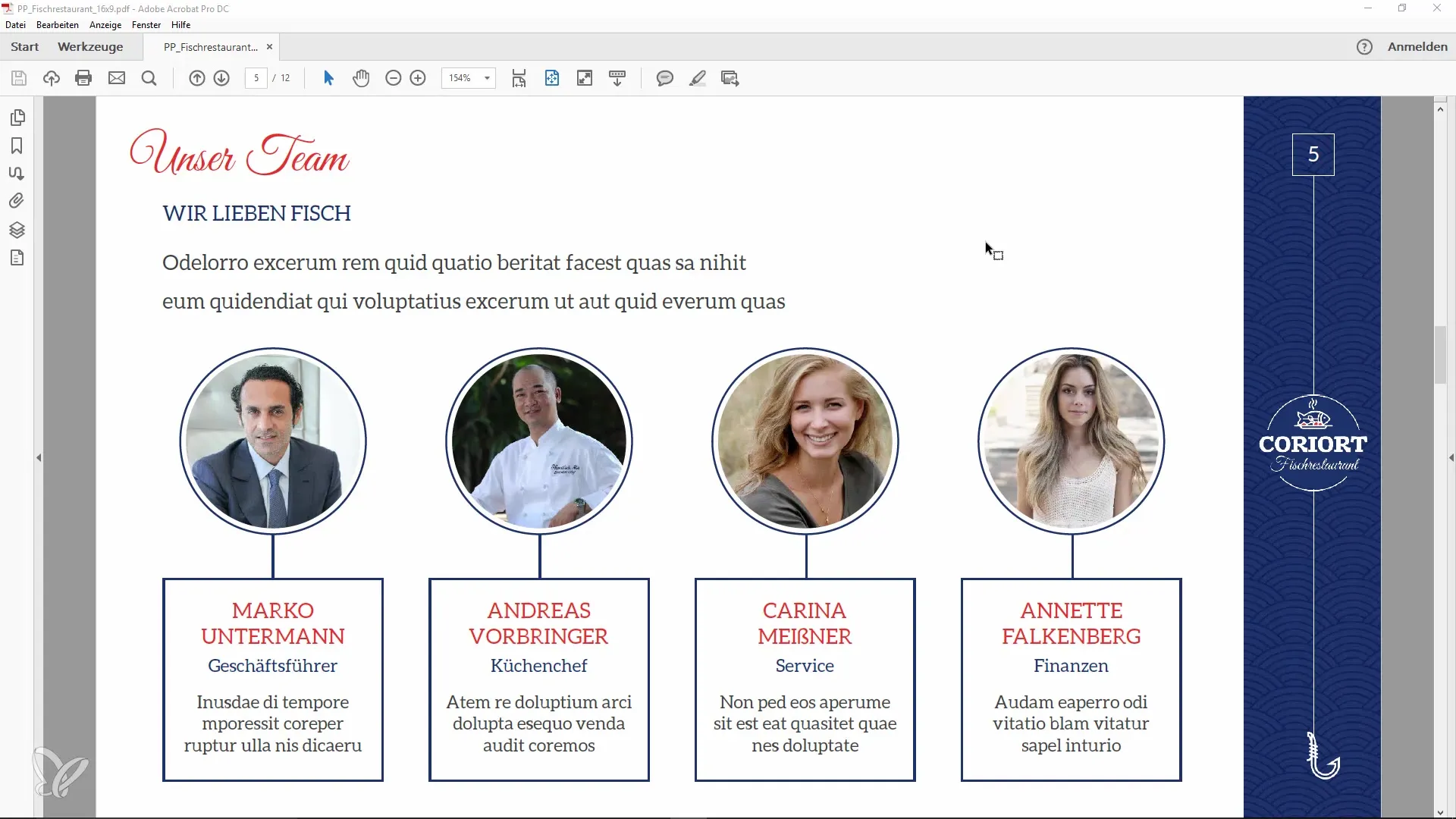
Task: Select the arrow selection tool
Action: (x=328, y=78)
